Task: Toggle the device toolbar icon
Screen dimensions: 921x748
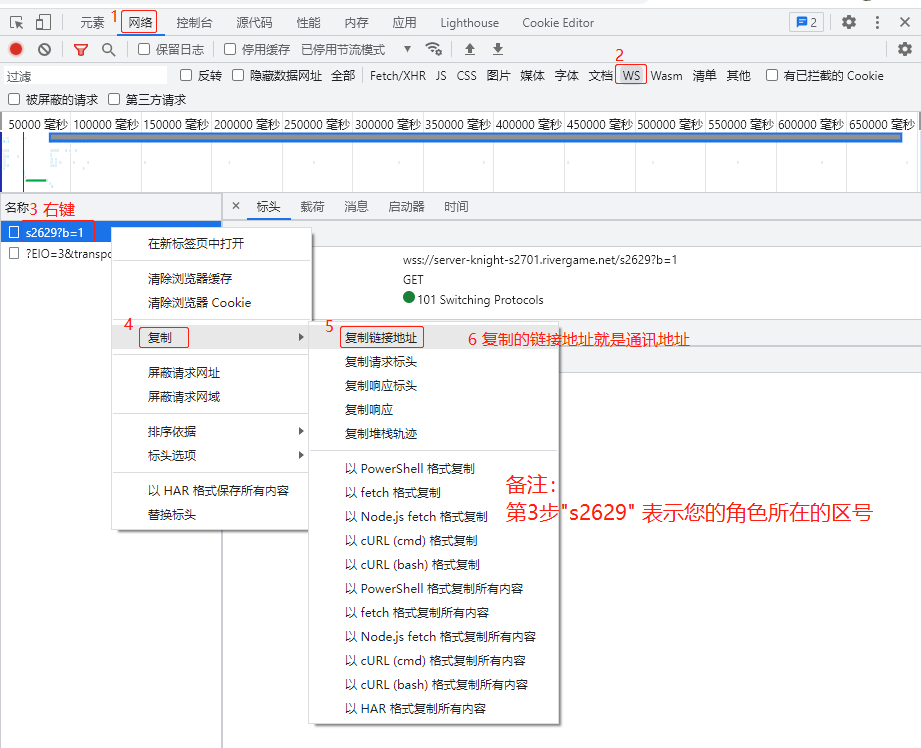Action: (x=43, y=22)
